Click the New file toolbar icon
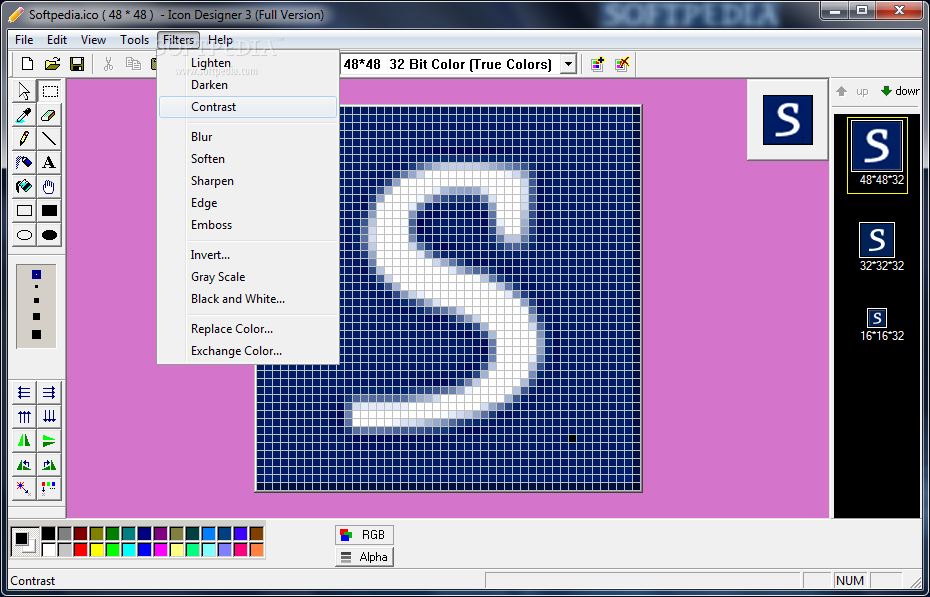The width and height of the screenshot is (930, 597). 27,64
